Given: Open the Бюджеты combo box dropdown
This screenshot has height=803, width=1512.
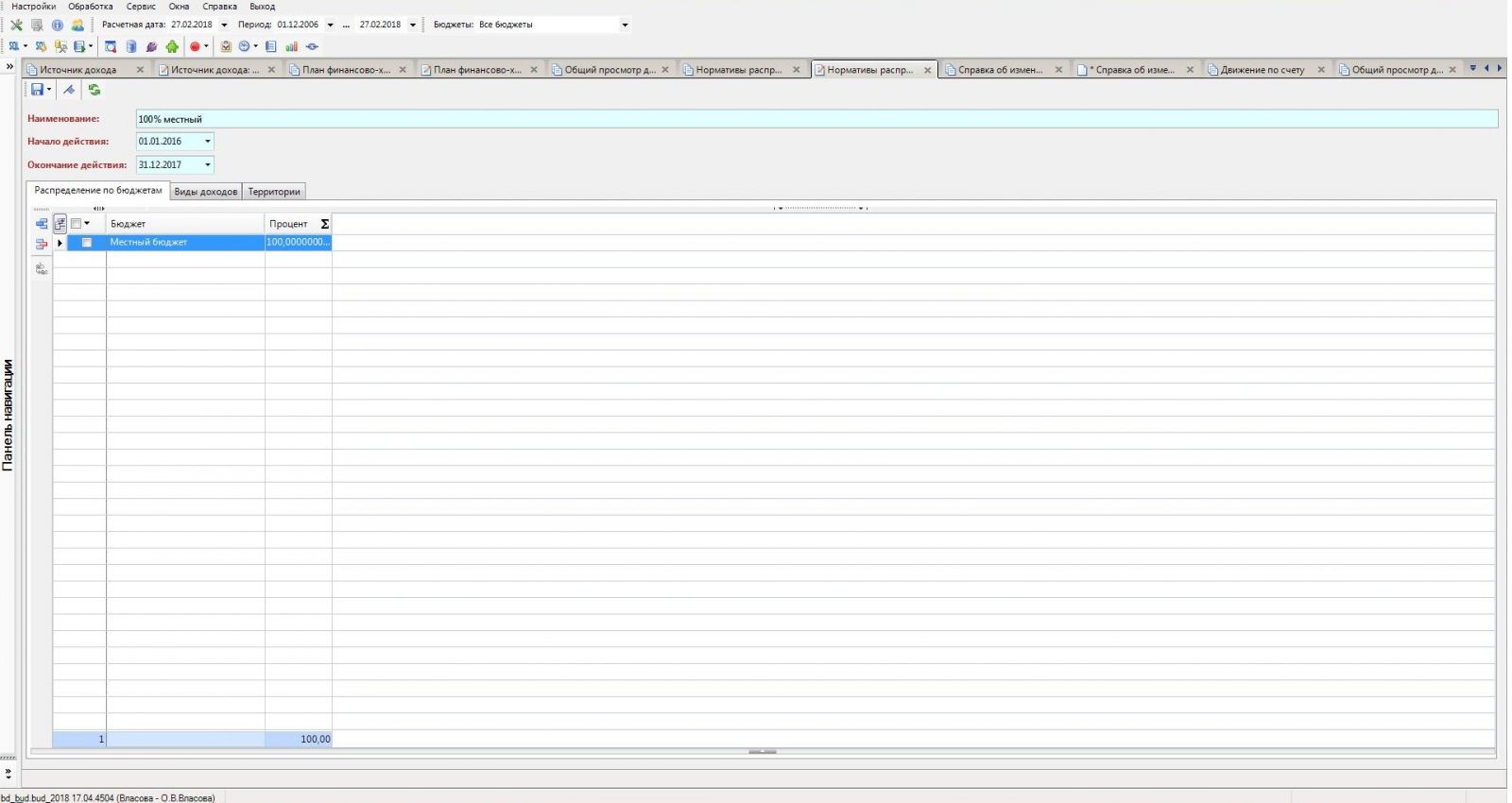Looking at the screenshot, I should 625,25.
